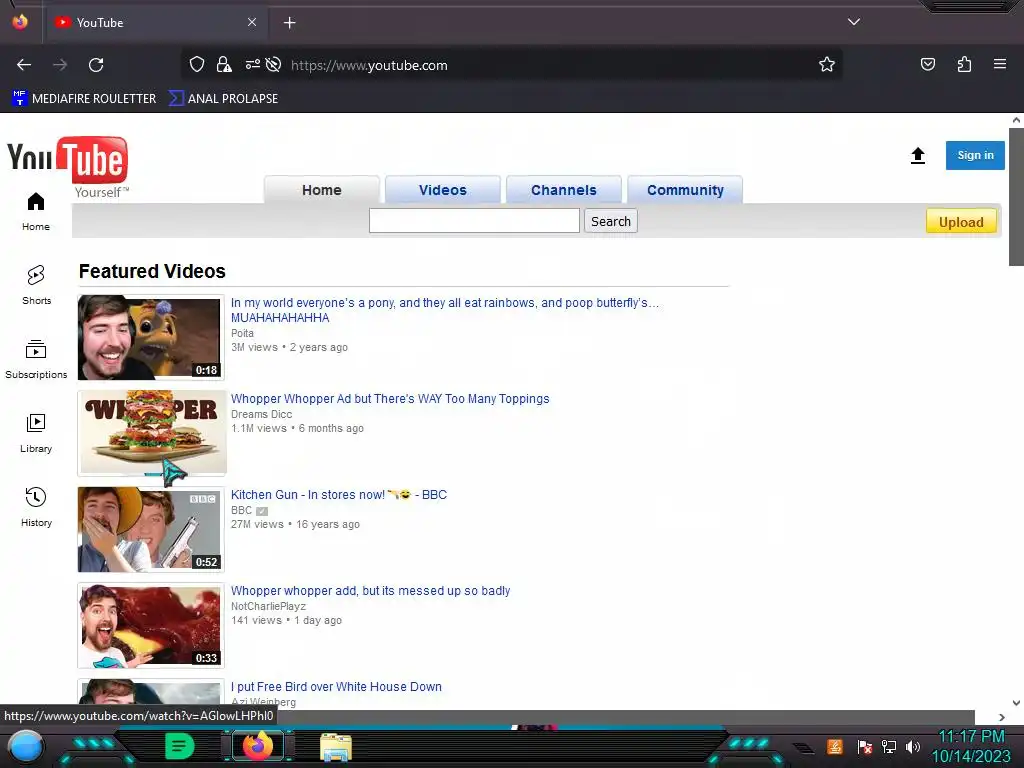Reload the page using the refresh icon
This screenshot has width=1024, height=768.
coord(96,65)
